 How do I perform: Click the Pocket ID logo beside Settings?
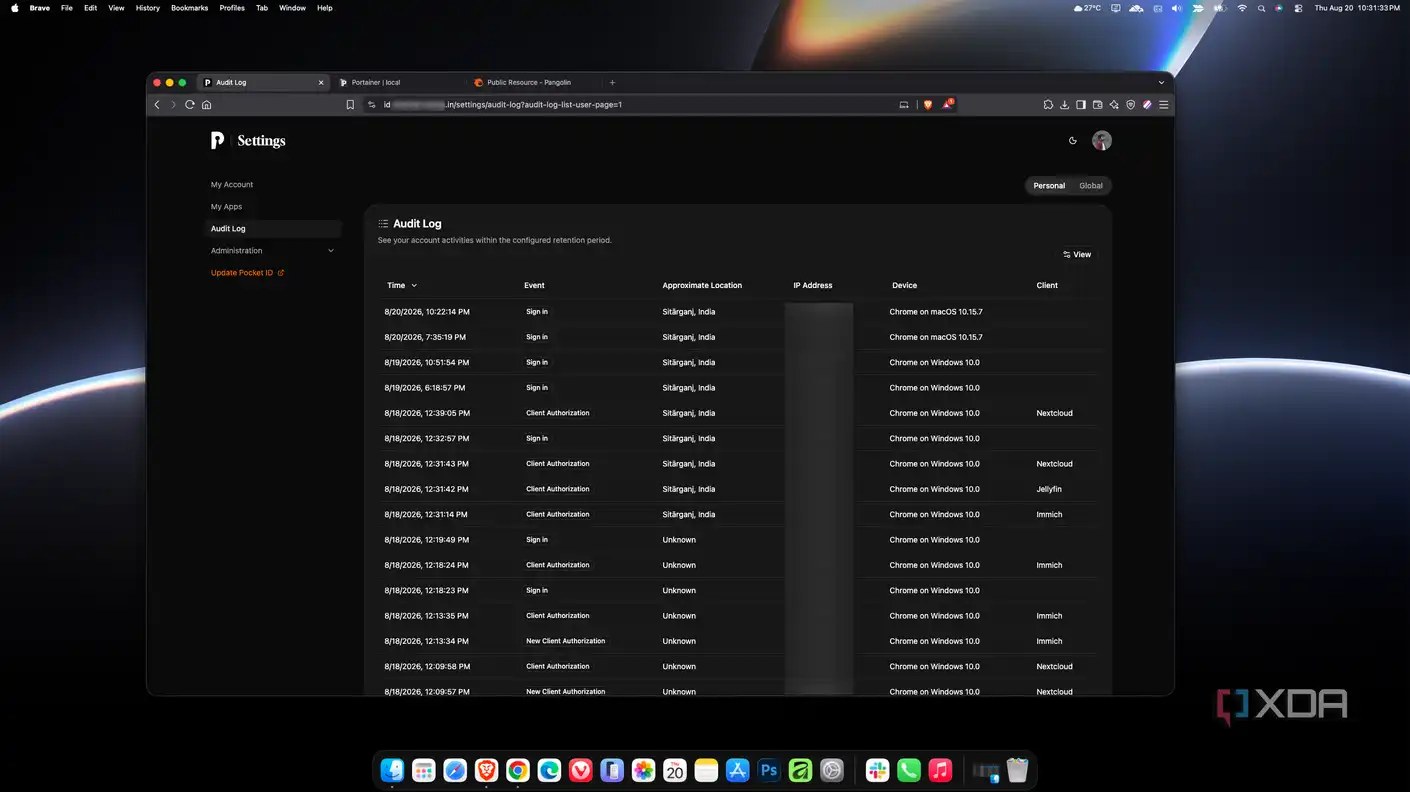point(217,141)
